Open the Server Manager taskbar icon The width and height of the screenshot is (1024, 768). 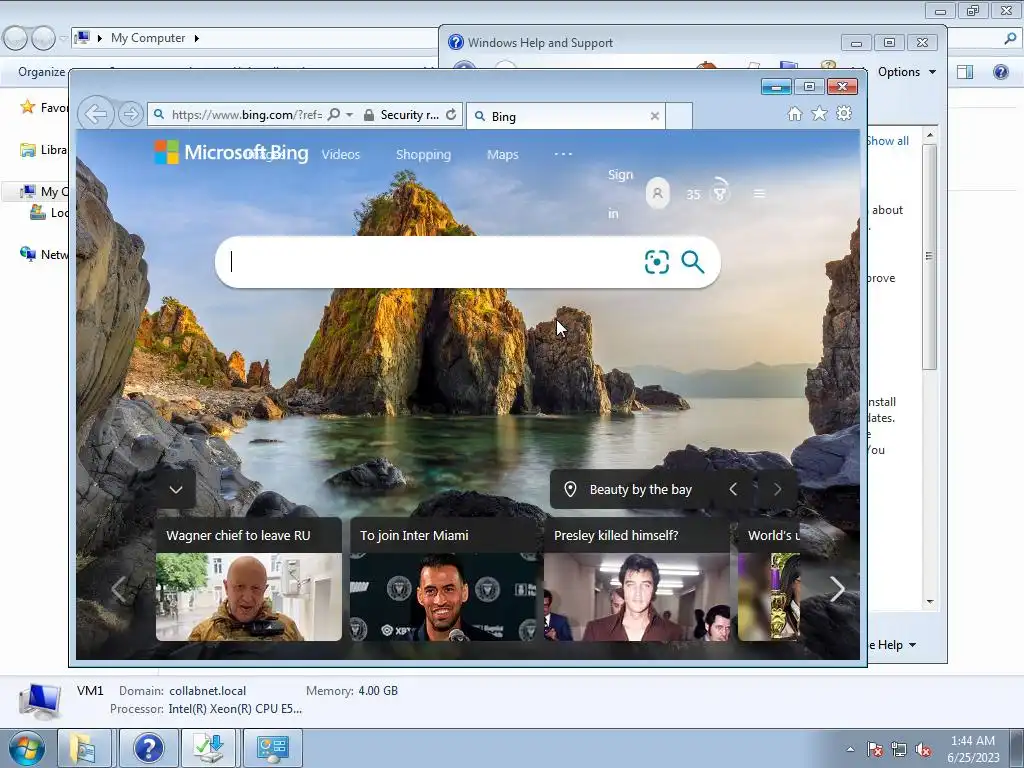tap(272, 748)
